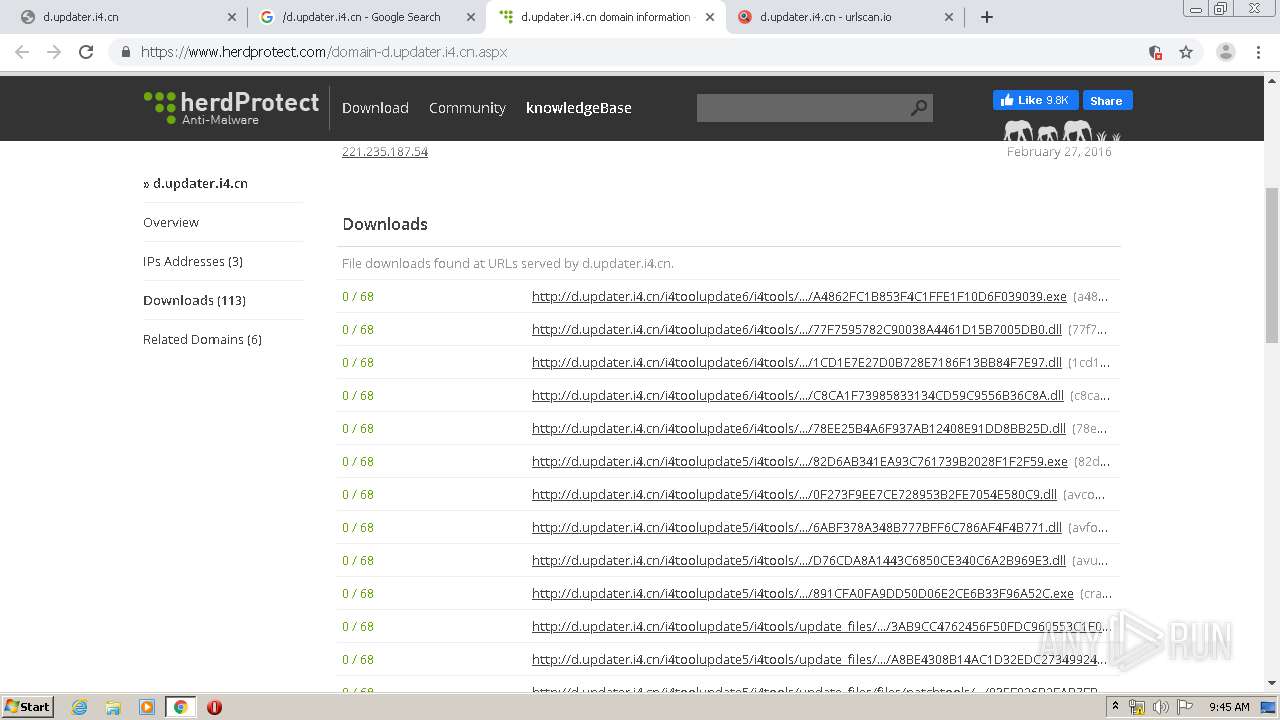Open the A4862FC1B853F4C1FFE1F10D6F039039.exe link

799,296
